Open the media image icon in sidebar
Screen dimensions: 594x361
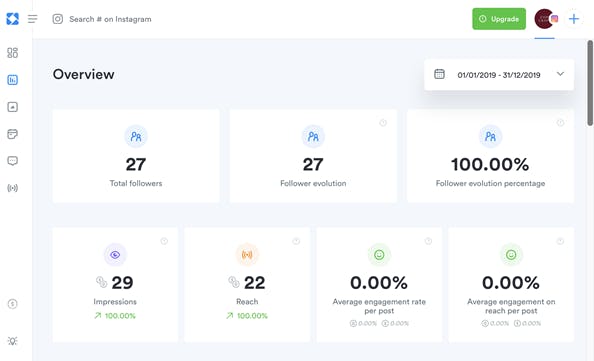coord(13,107)
